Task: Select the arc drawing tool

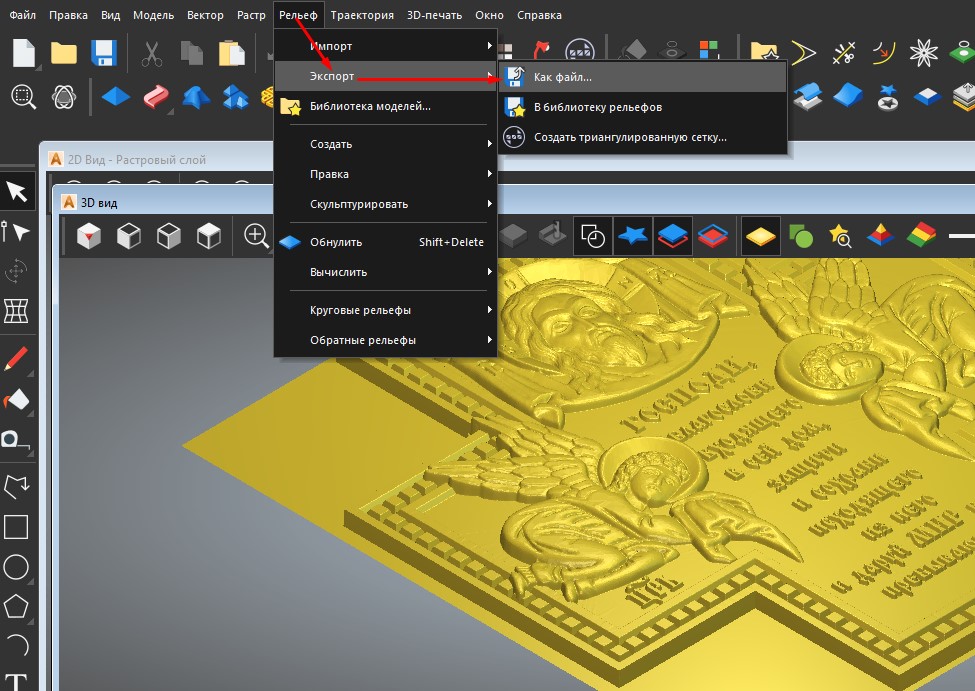Action: point(17,646)
